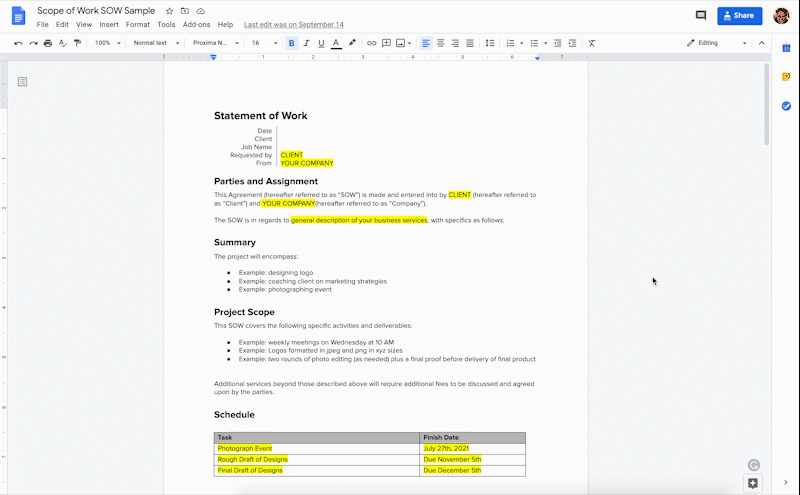This screenshot has width=800, height=495.
Task: Open the Edit menu
Action: click(62, 24)
